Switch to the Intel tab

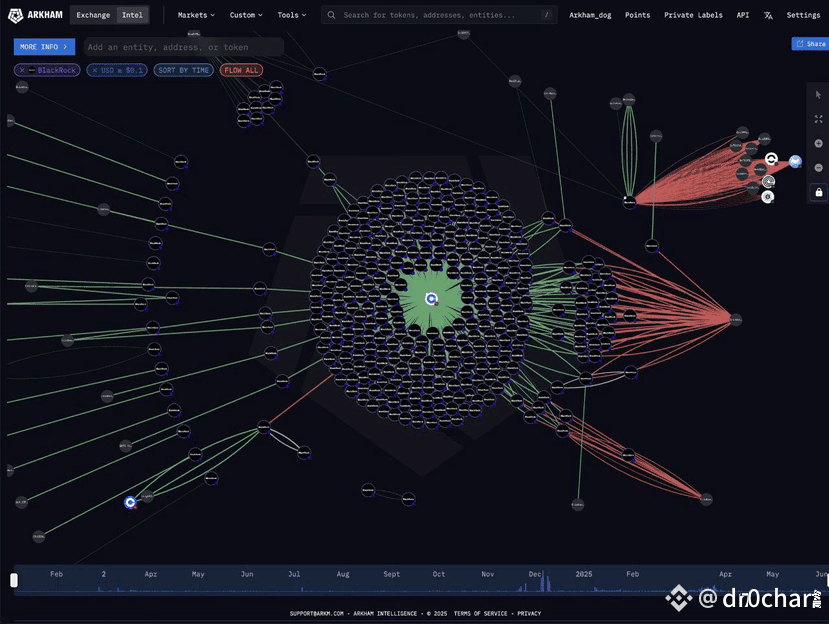[132, 15]
